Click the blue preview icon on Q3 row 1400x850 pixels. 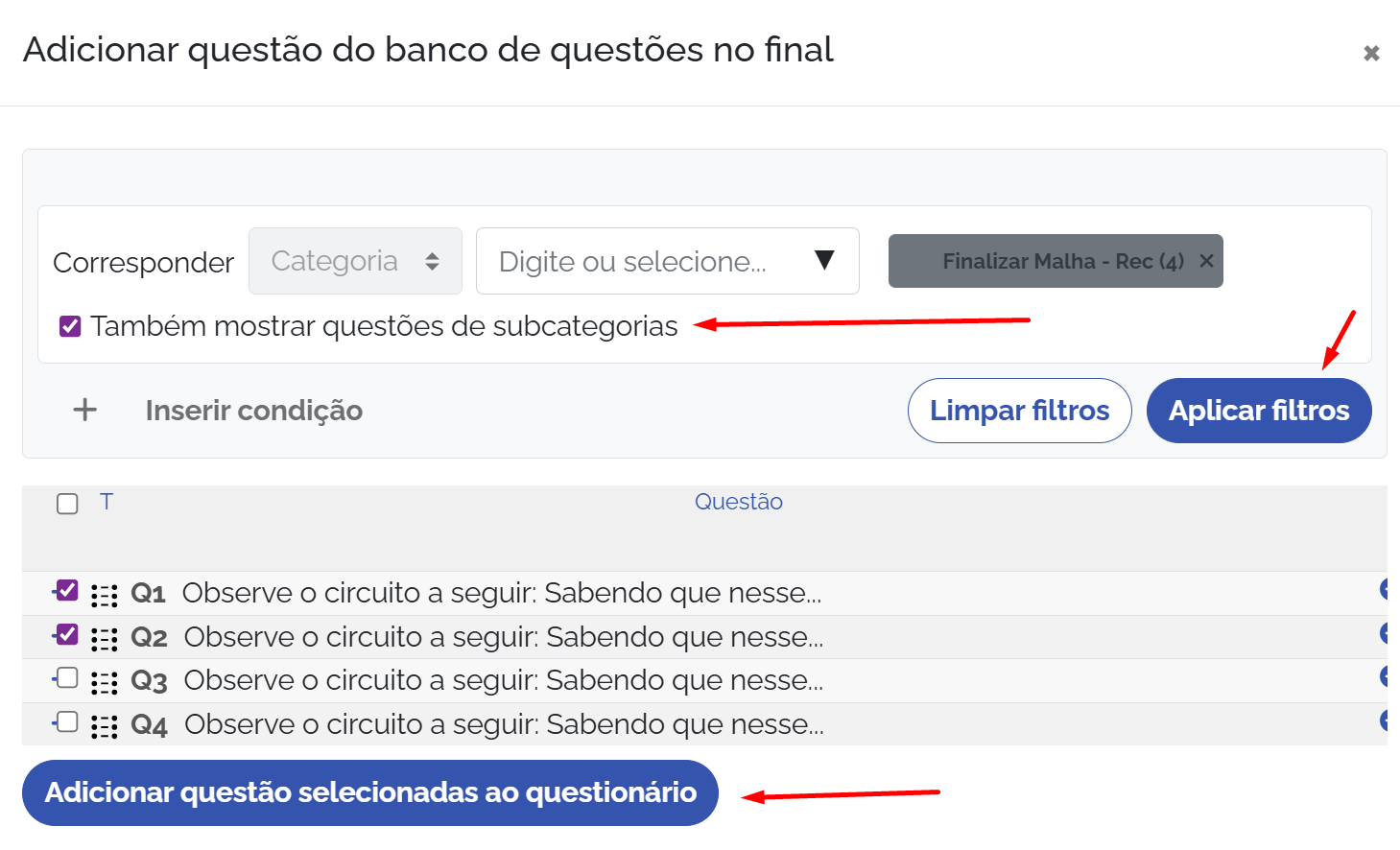coord(1388,676)
